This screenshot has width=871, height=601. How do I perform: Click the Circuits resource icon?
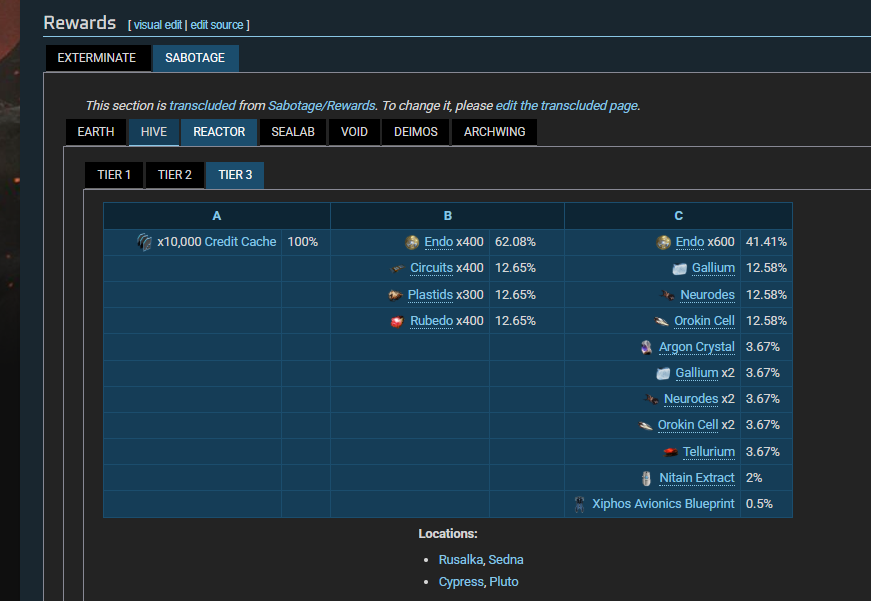(397, 269)
